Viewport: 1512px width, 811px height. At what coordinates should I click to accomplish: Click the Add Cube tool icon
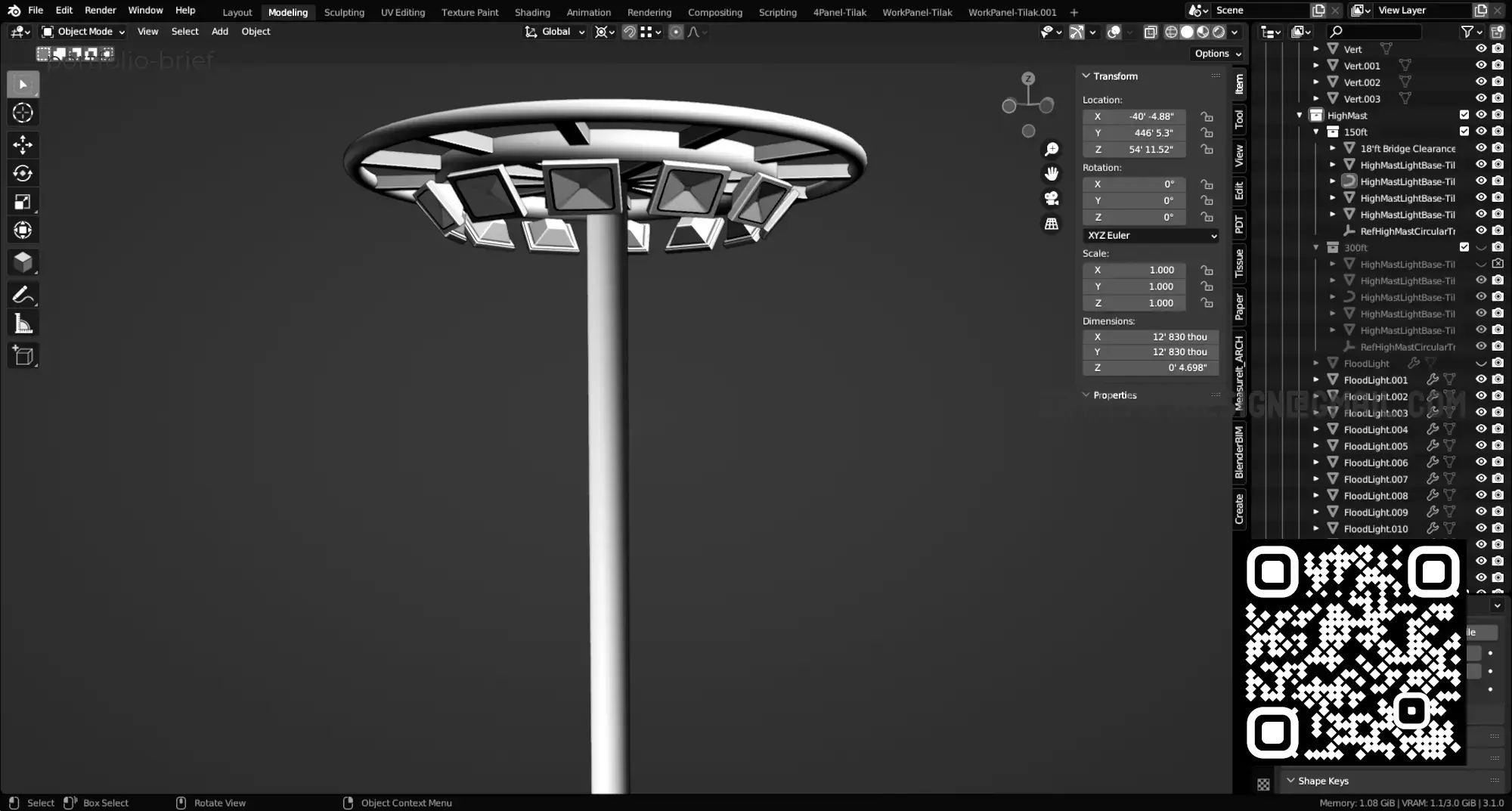(x=23, y=356)
